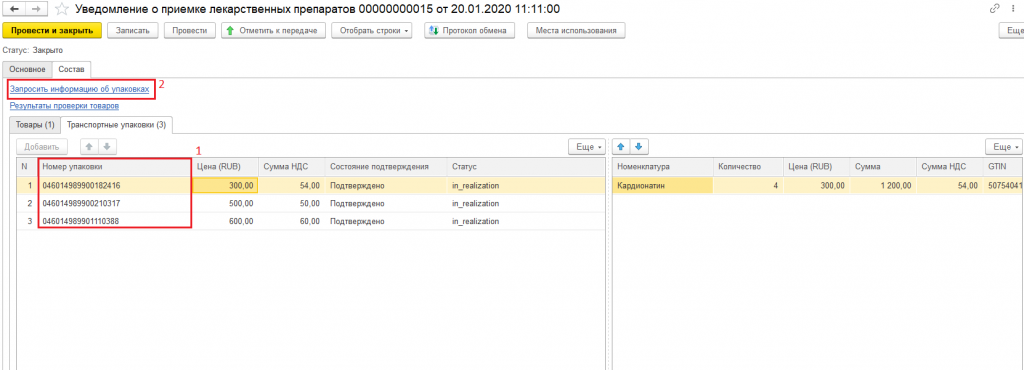The height and width of the screenshot is (370, 1024).
Task: Click price cell 600,00
Action: 225,221
